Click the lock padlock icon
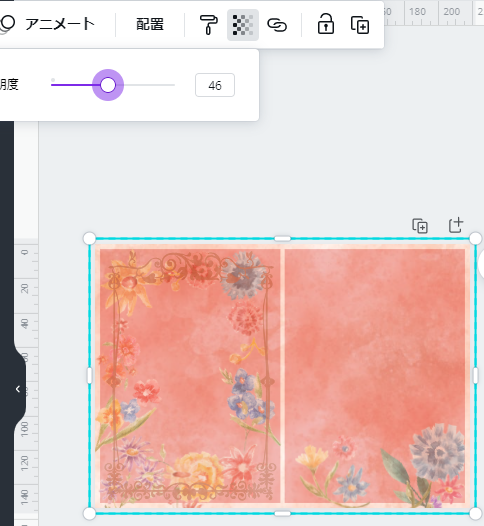The width and height of the screenshot is (484, 526). pos(326,24)
